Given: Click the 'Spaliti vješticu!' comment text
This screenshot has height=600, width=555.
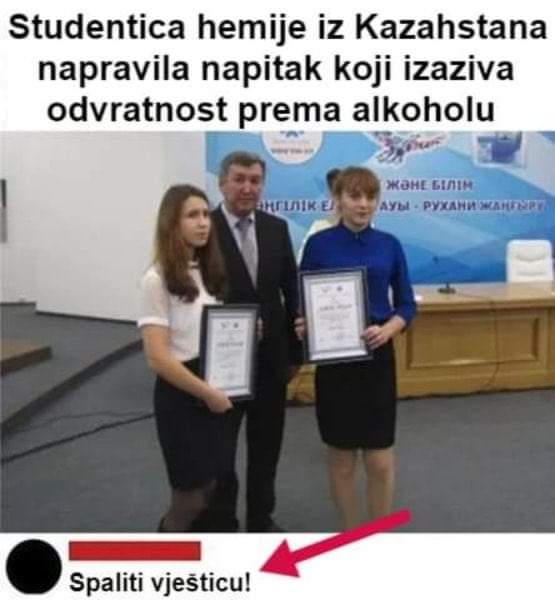Looking at the screenshot, I should [x=160, y=582].
